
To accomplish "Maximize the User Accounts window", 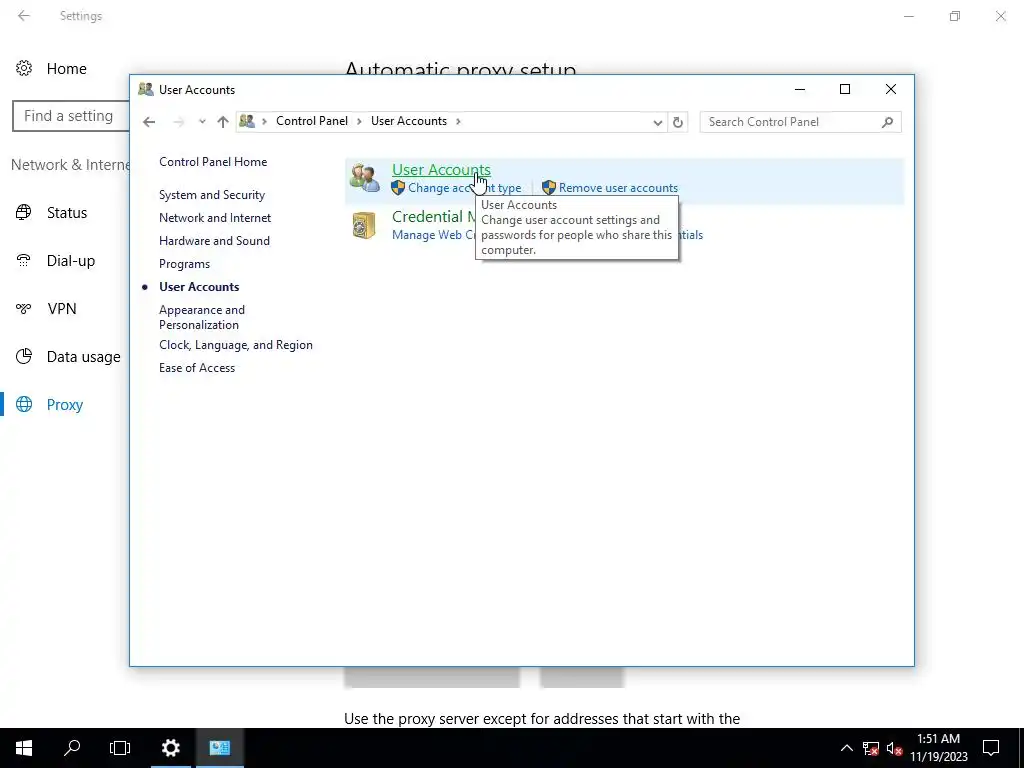I will (844, 89).
